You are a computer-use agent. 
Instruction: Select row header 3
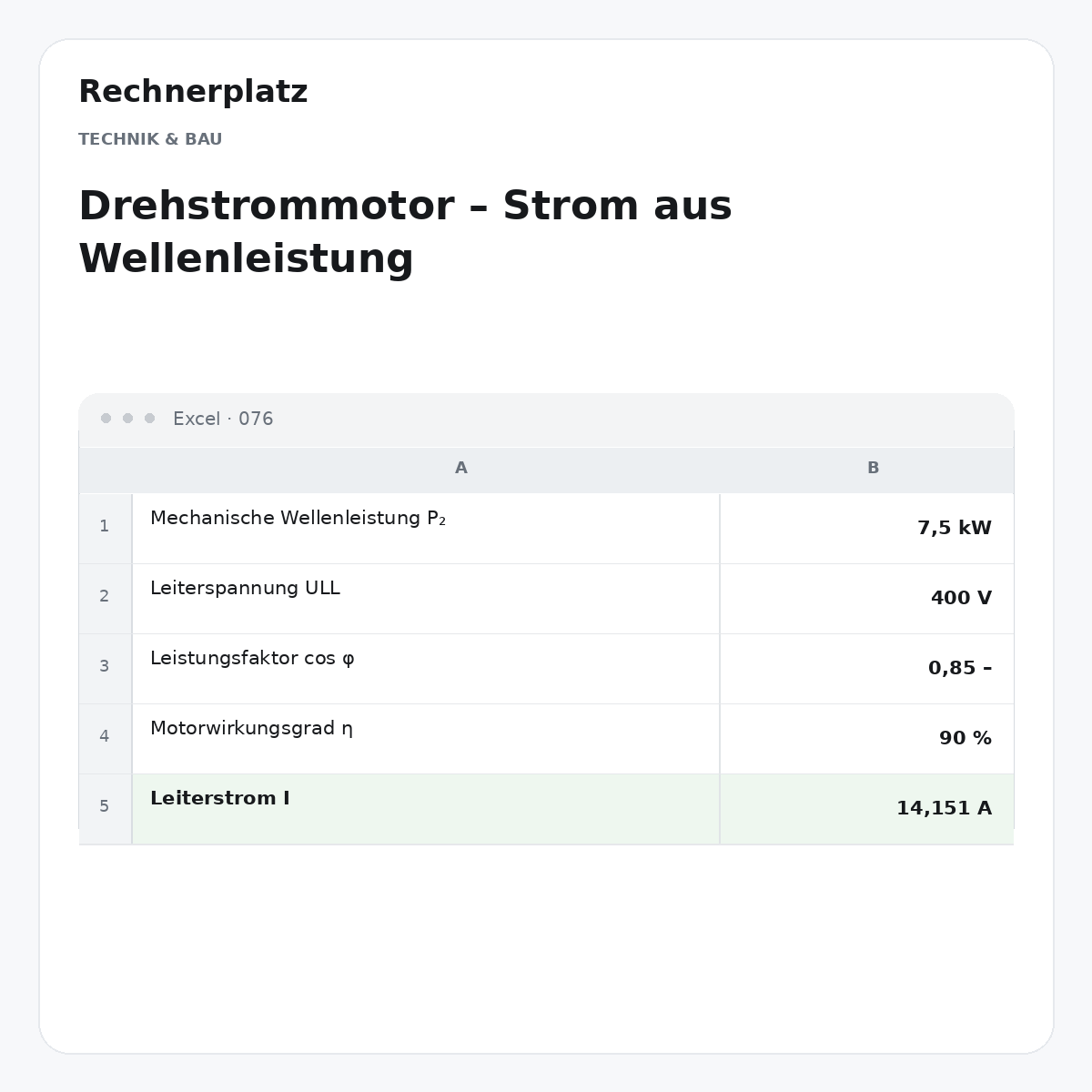(x=105, y=667)
